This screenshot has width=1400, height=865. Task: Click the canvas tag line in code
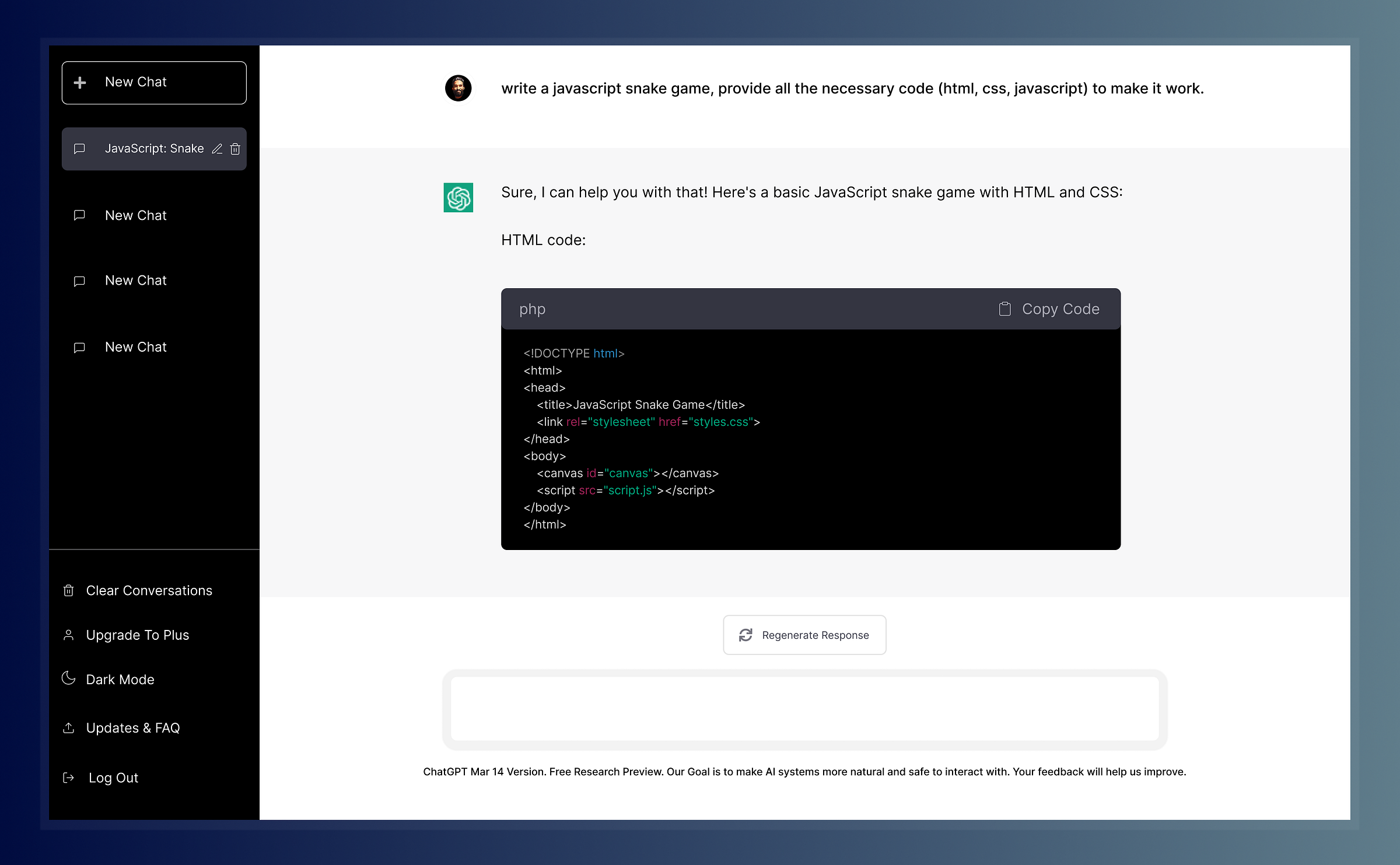[628, 473]
